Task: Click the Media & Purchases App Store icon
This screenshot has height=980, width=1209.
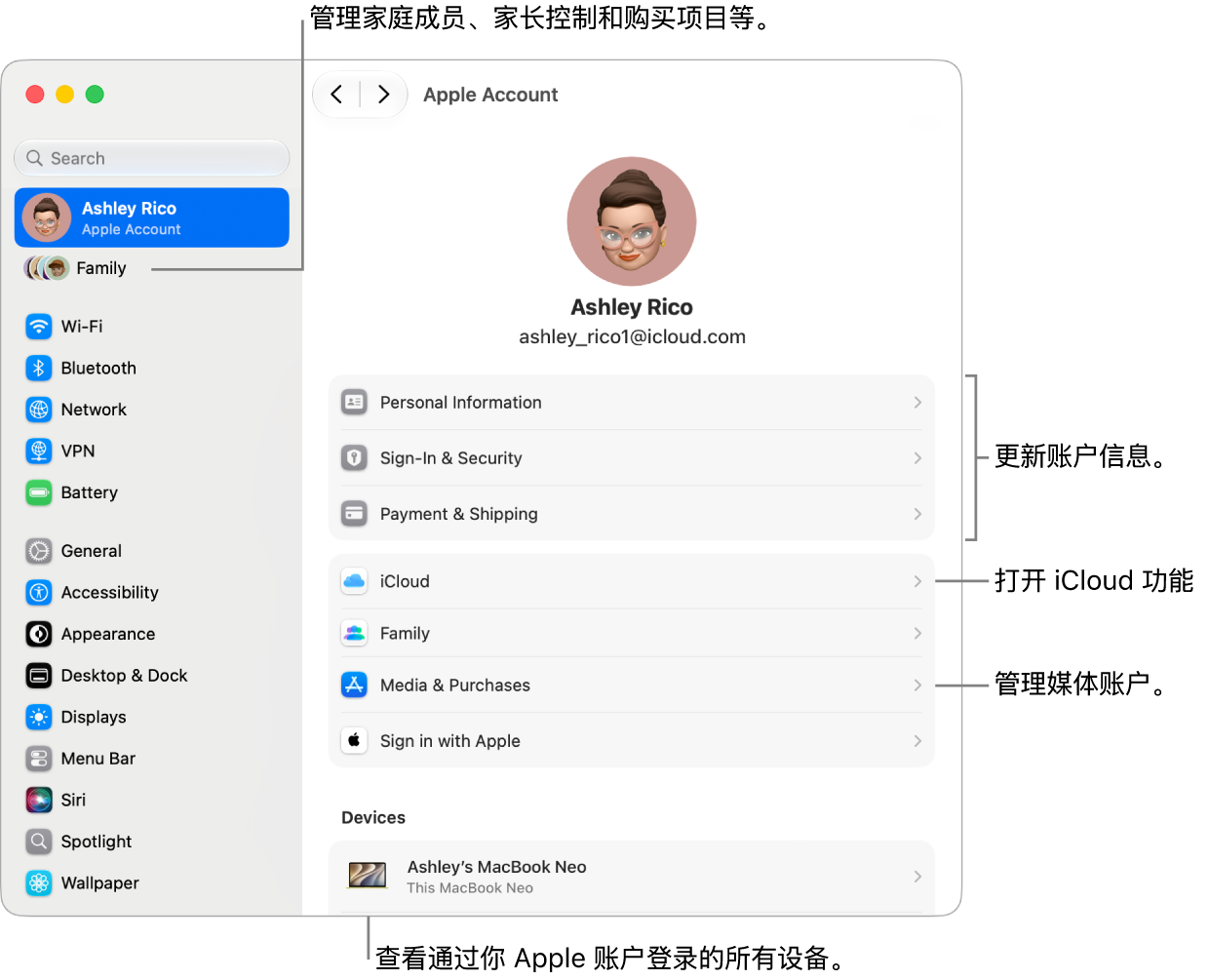Action: click(354, 685)
